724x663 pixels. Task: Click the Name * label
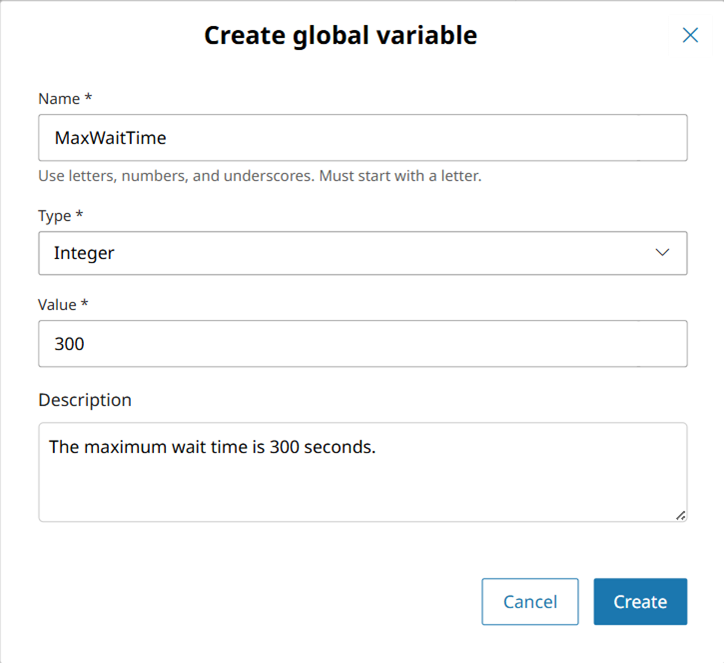coord(65,99)
